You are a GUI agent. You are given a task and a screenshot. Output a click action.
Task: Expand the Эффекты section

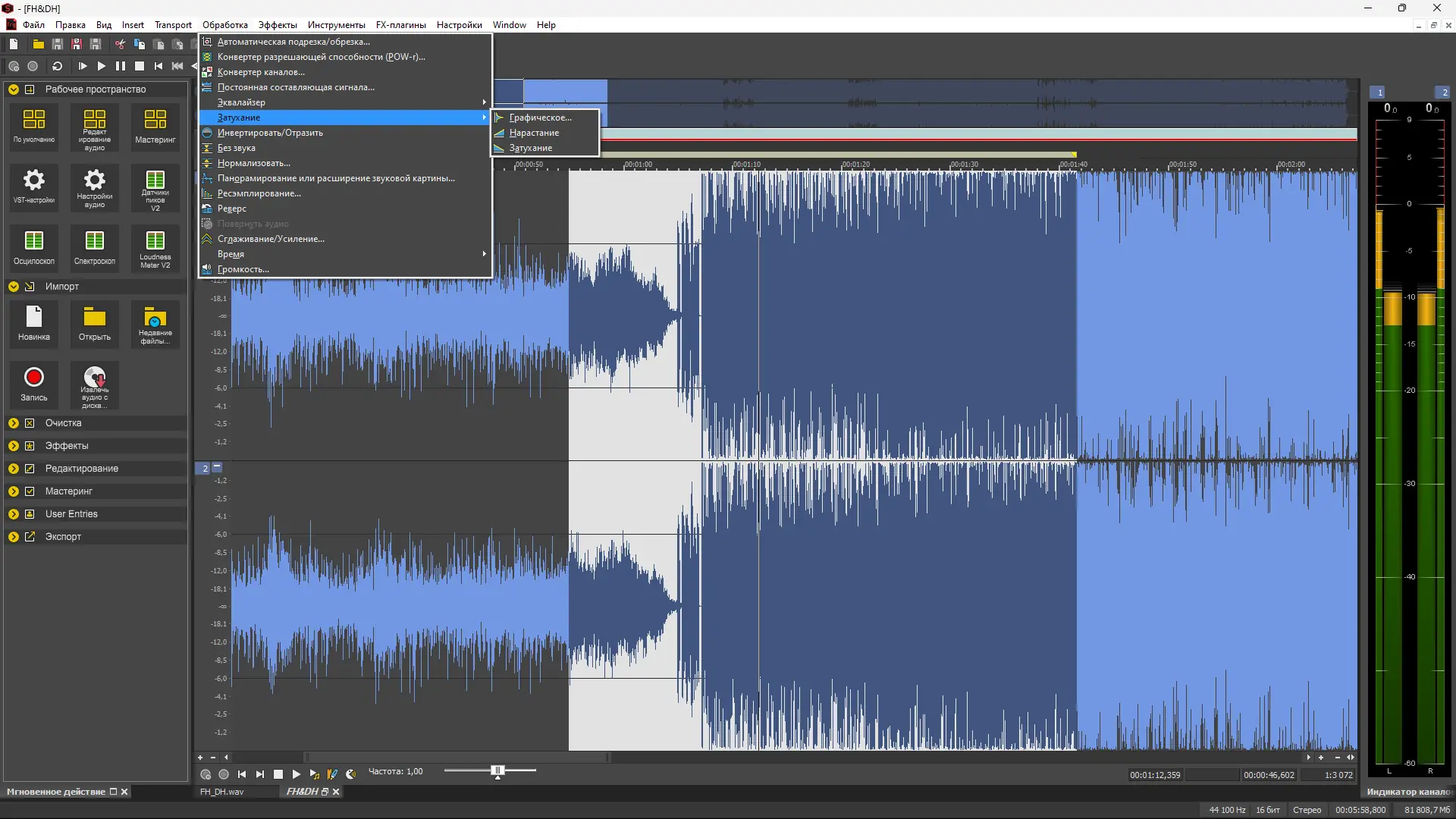point(14,446)
